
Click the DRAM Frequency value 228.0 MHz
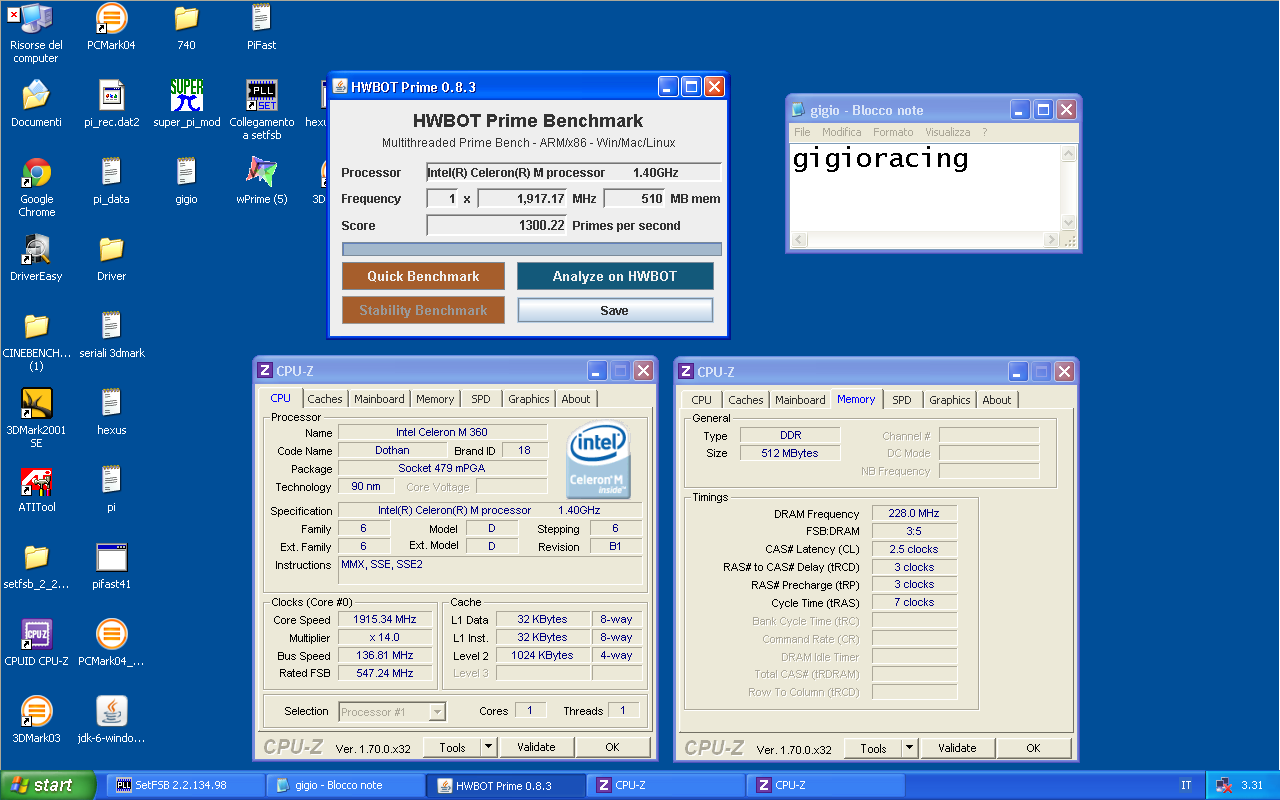(x=914, y=513)
